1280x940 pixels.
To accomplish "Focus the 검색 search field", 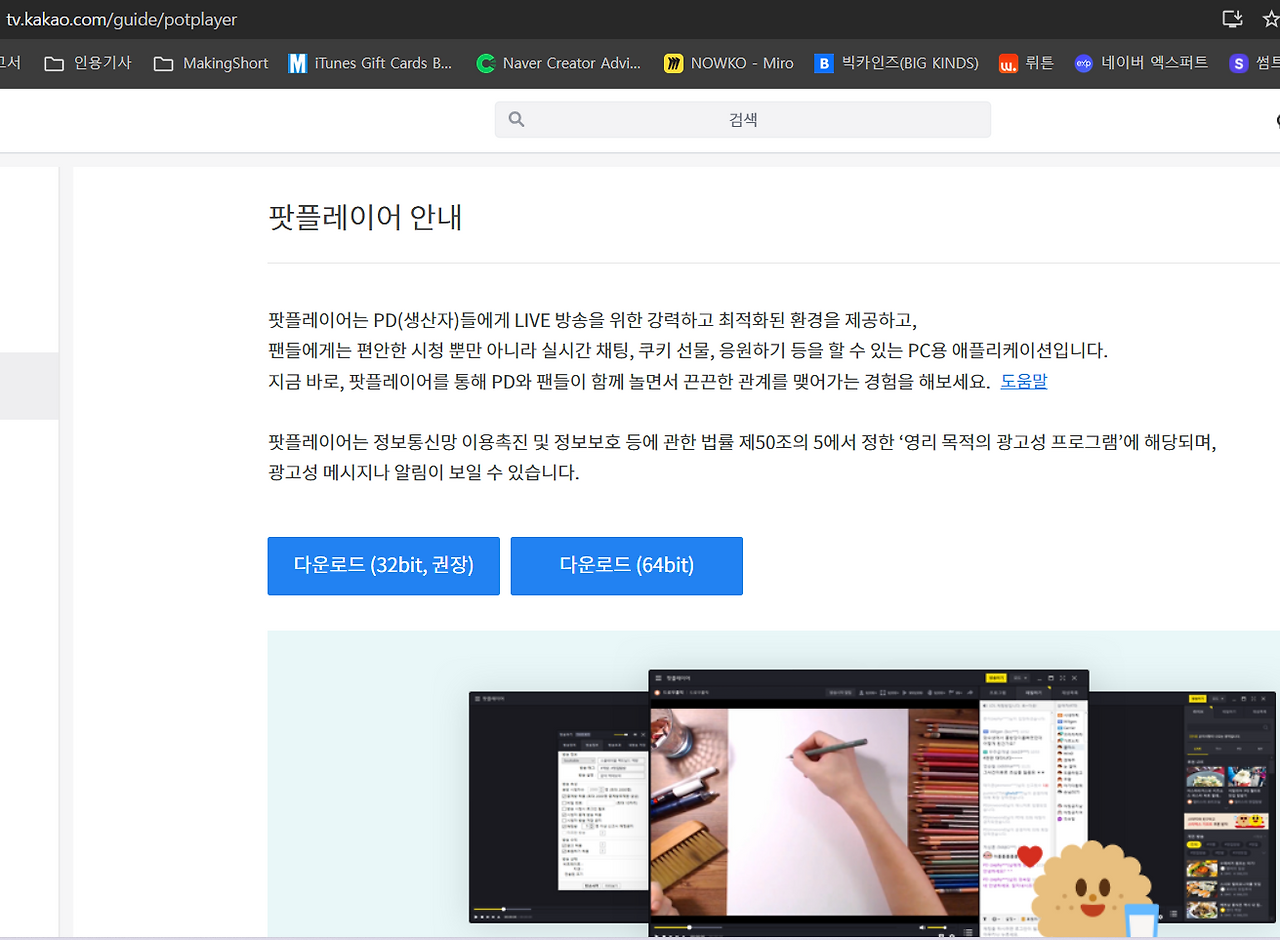I will [x=743, y=119].
